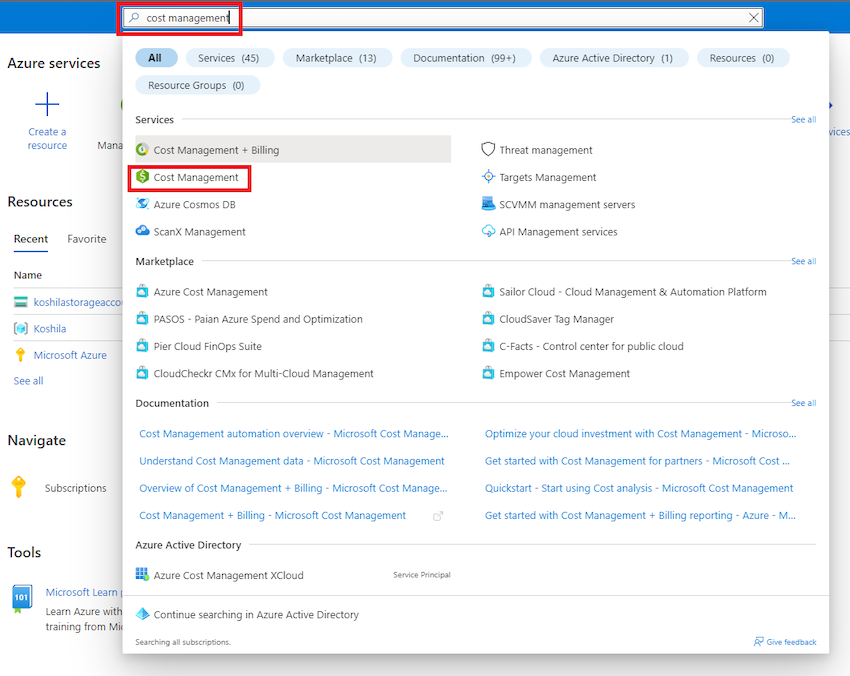850x676 pixels.
Task: Click Empower Cost Management bag icon
Action: [x=488, y=372]
